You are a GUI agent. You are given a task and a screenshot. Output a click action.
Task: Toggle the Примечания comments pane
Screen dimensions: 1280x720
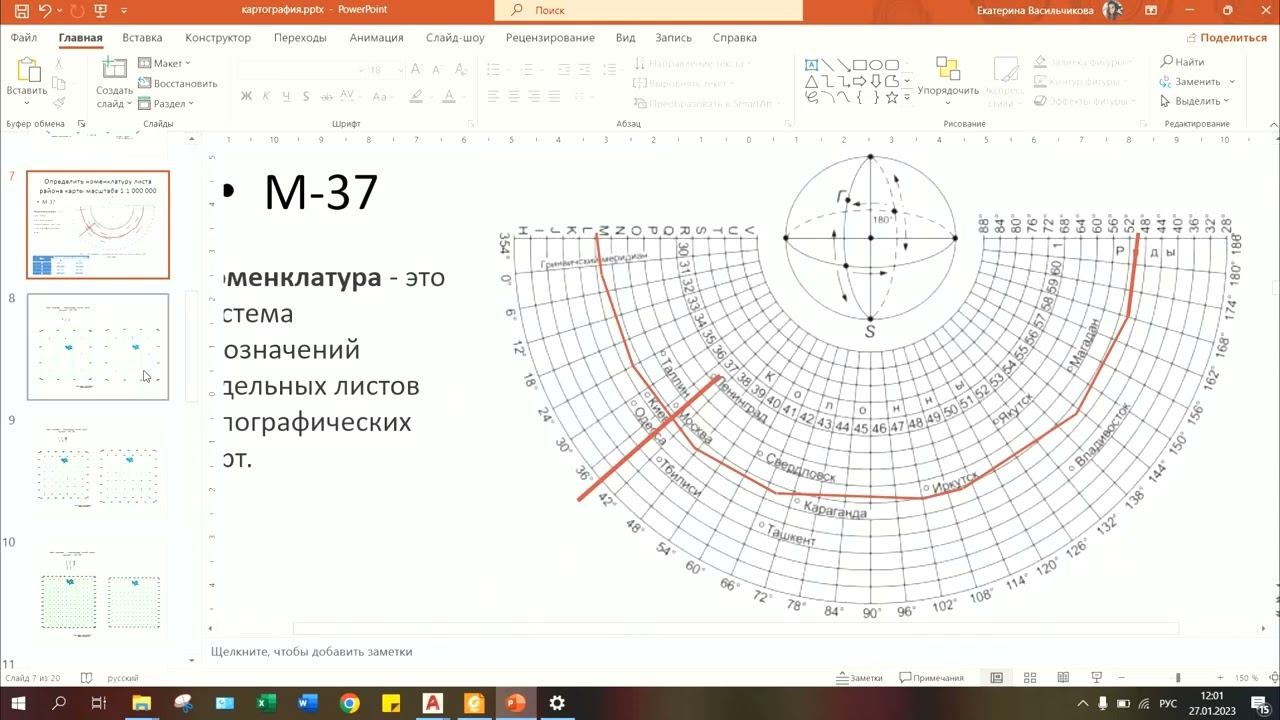[x=932, y=678]
